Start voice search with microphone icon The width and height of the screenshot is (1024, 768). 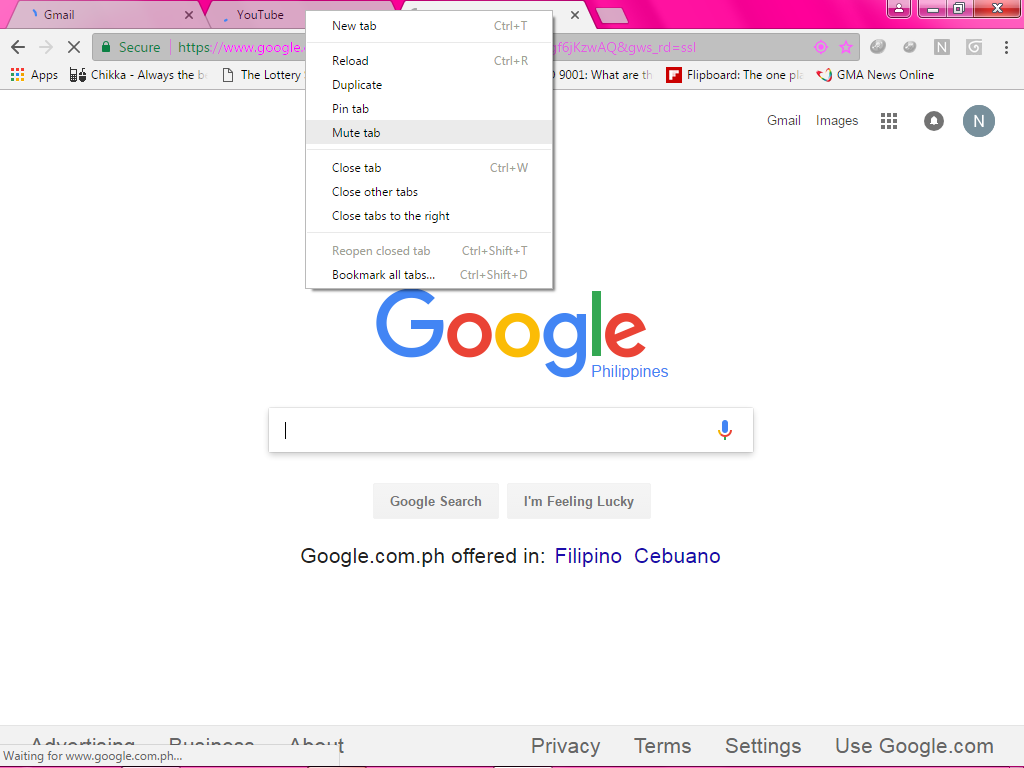[x=724, y=430]
